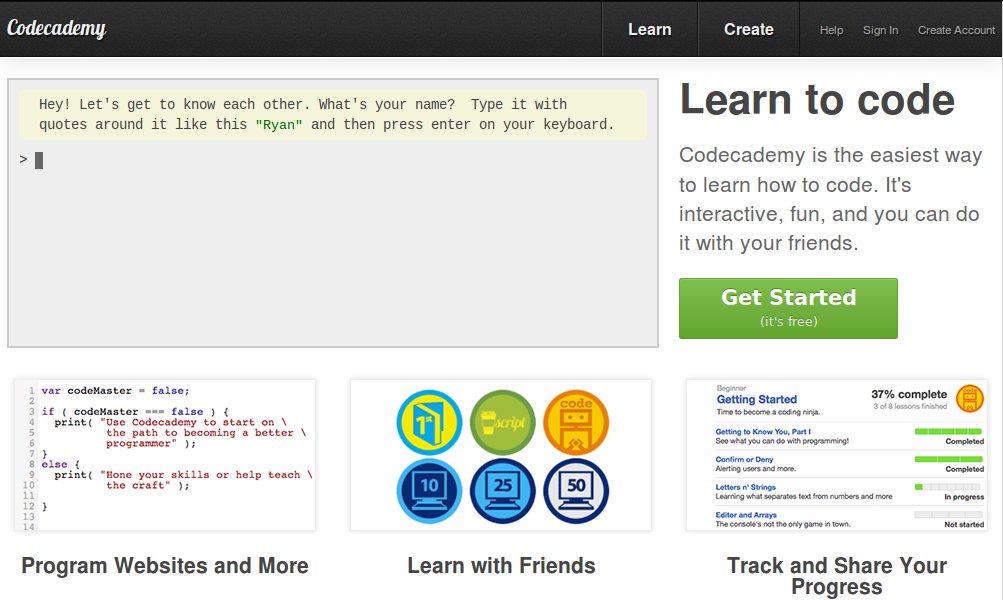Click the Track and Share Your Progress heading
Screen dimensions: 1003x600
click(837, 576)
